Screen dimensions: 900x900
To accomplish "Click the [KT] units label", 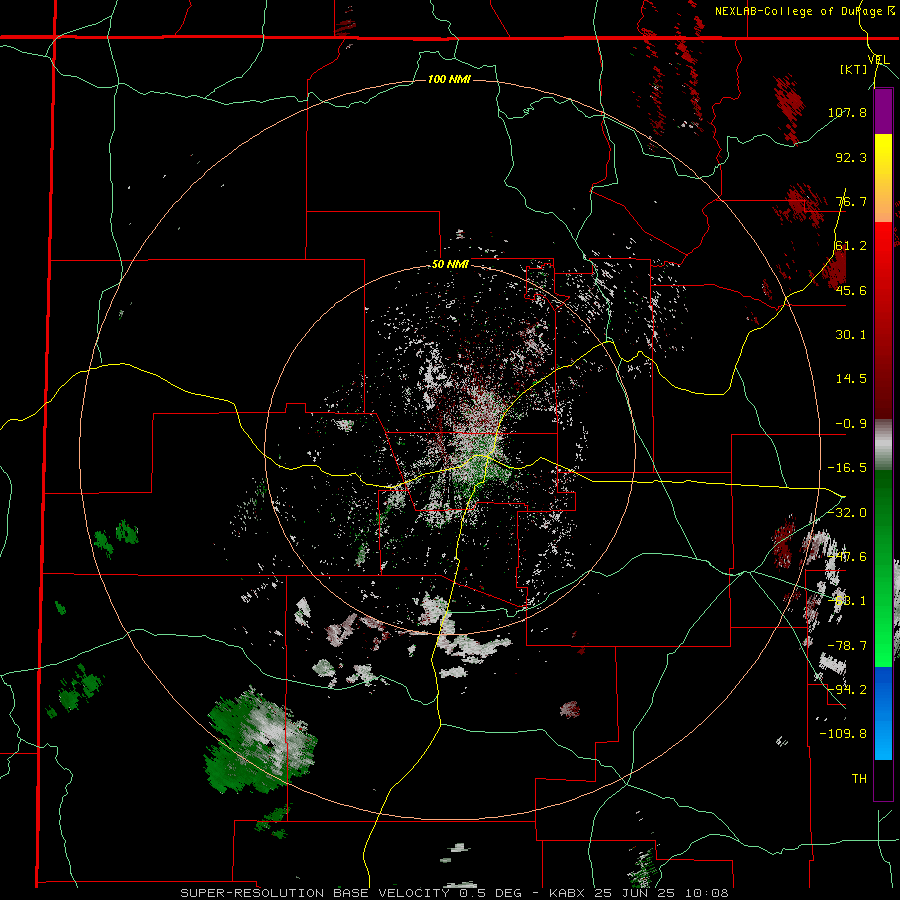I will (x=854, y=69).
